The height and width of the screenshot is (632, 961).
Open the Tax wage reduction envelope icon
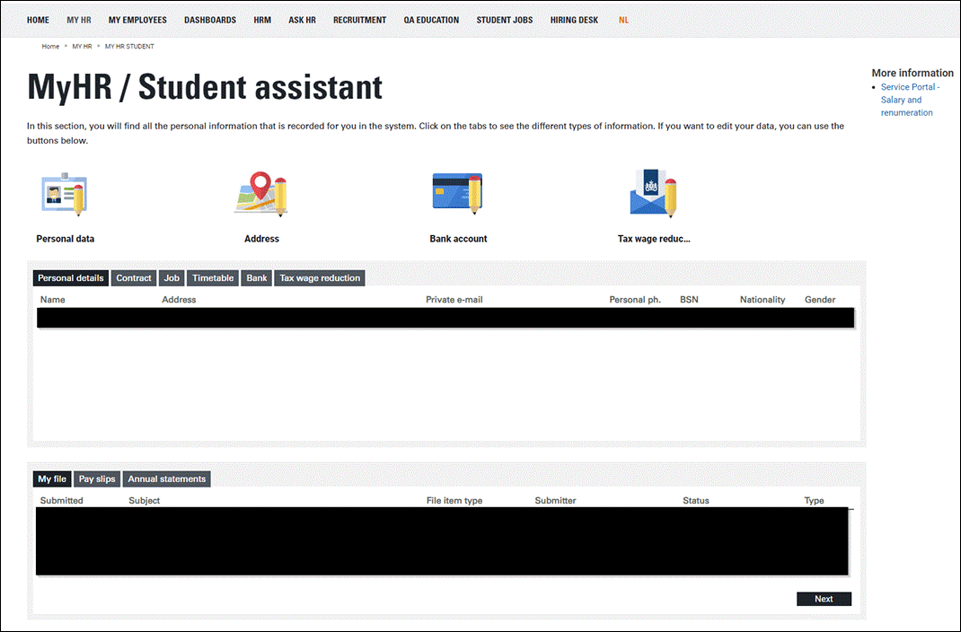point(653,193)
